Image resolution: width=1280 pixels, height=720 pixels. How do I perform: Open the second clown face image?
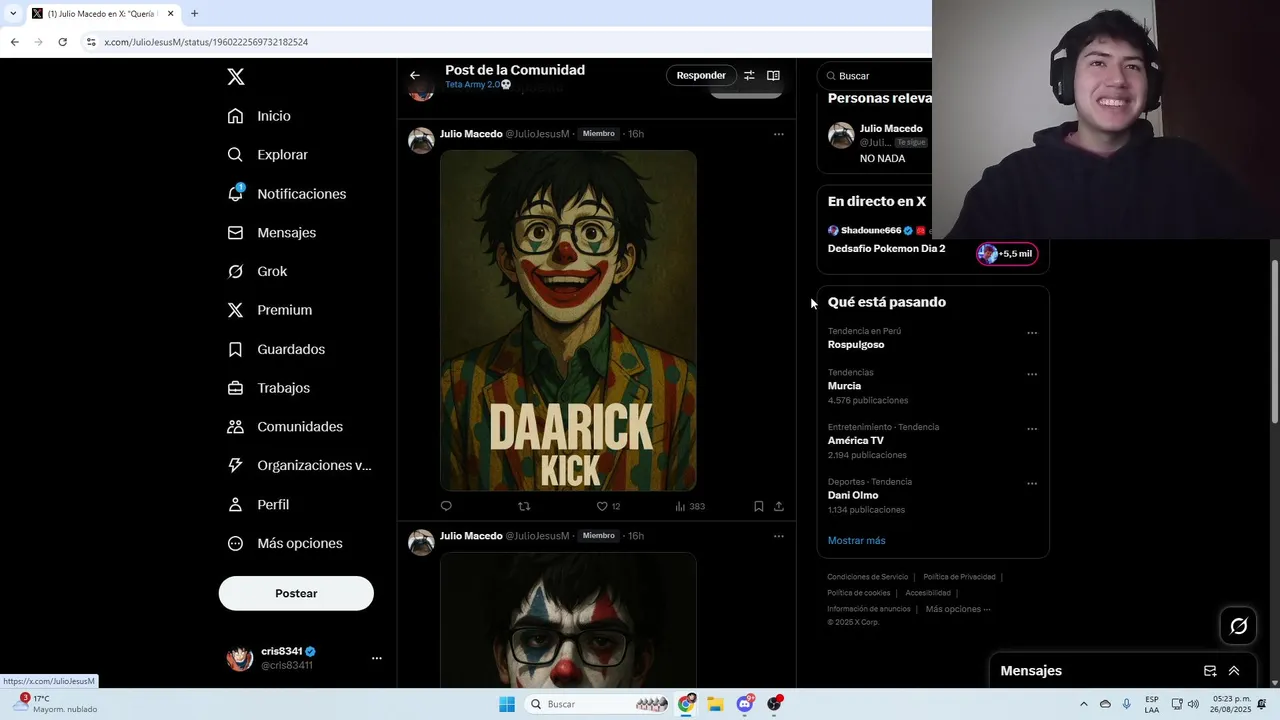pyautogui.click(x=568, y=620)
